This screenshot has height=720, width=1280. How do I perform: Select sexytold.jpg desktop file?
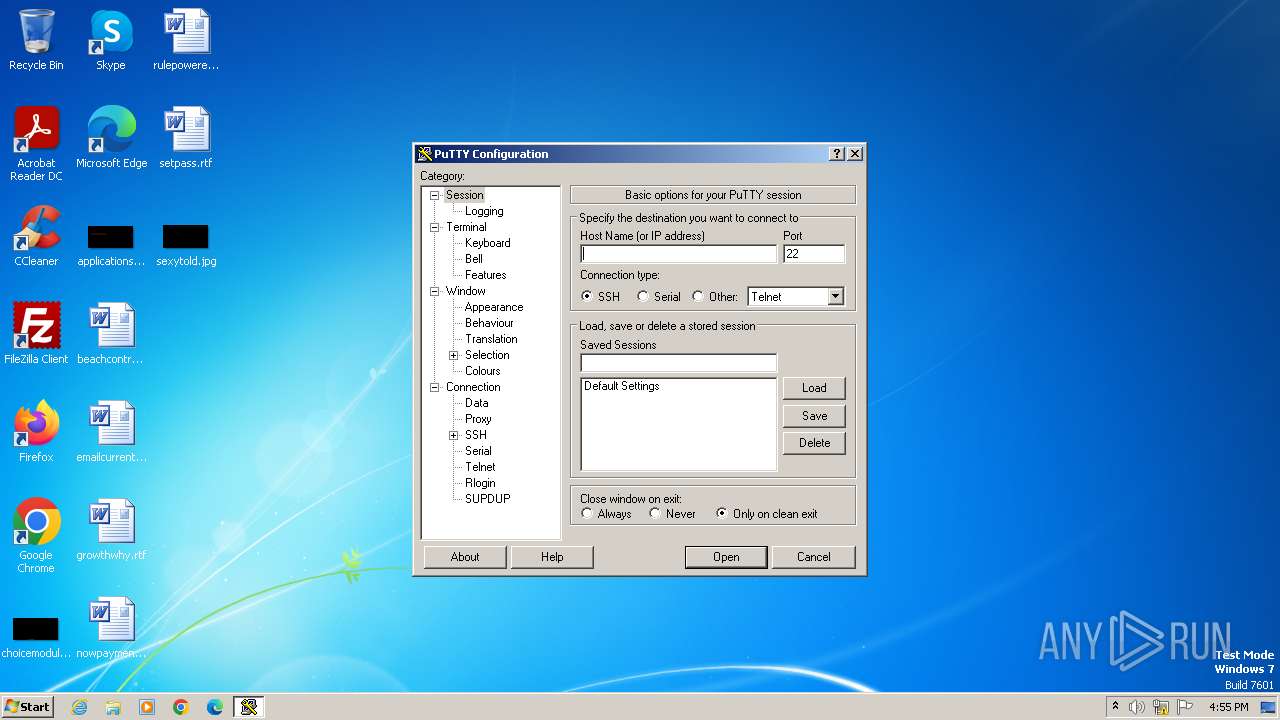186,245
